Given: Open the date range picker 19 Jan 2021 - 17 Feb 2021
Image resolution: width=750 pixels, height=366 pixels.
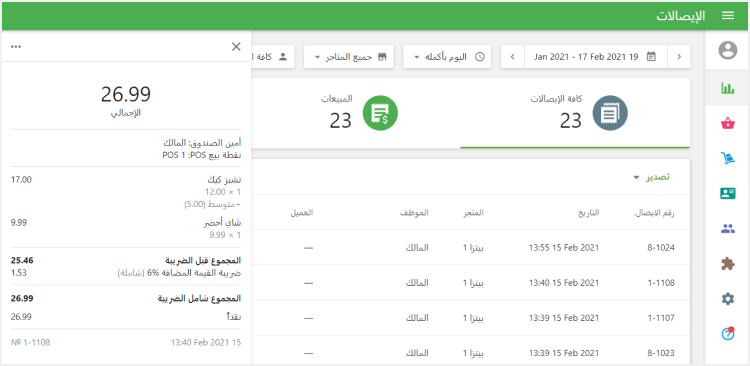Looking at the screenshot, I should point(596,57).
